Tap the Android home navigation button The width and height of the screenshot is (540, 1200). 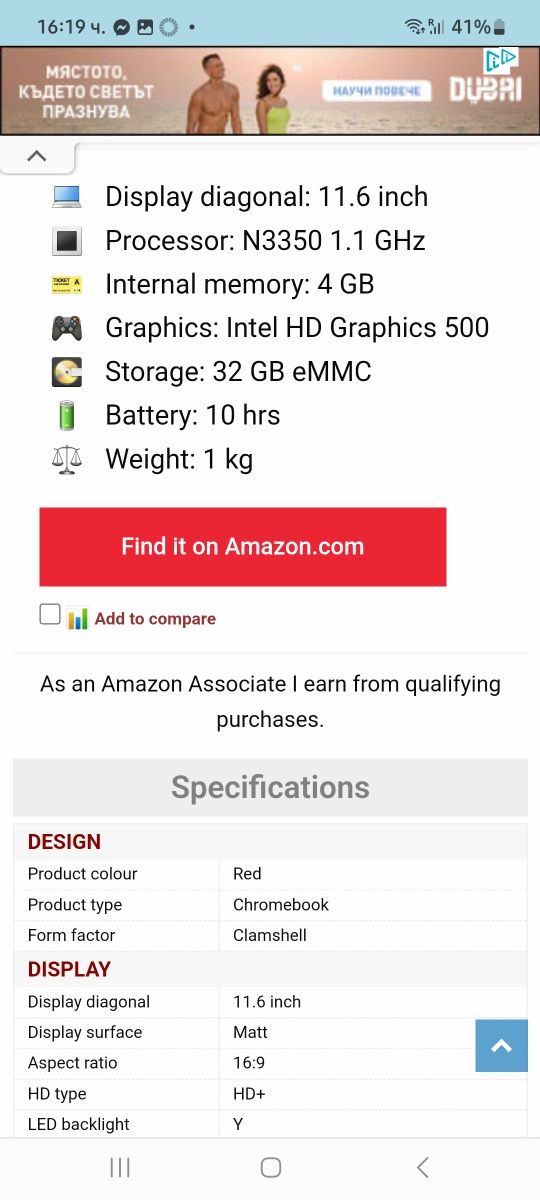[x=270, y=1167]
